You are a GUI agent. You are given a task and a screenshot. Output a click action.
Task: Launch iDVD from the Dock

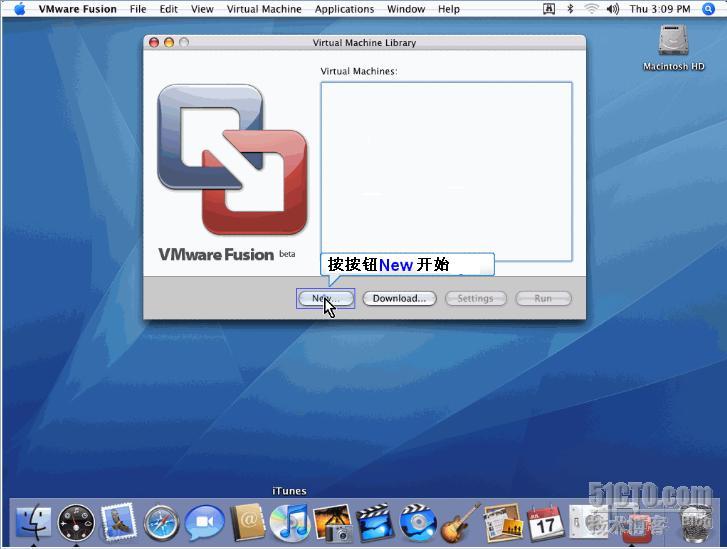(x=418, y=523)
